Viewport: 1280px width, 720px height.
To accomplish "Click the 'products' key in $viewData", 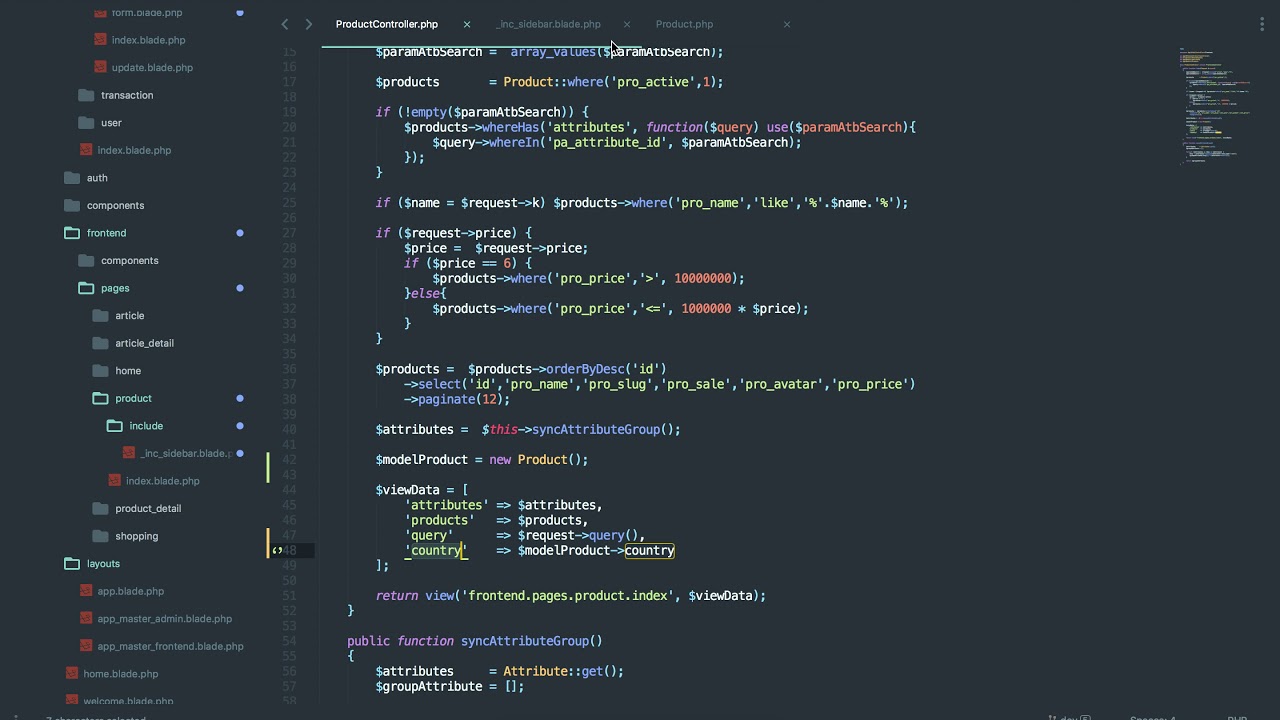I will (x=439, y=520).
